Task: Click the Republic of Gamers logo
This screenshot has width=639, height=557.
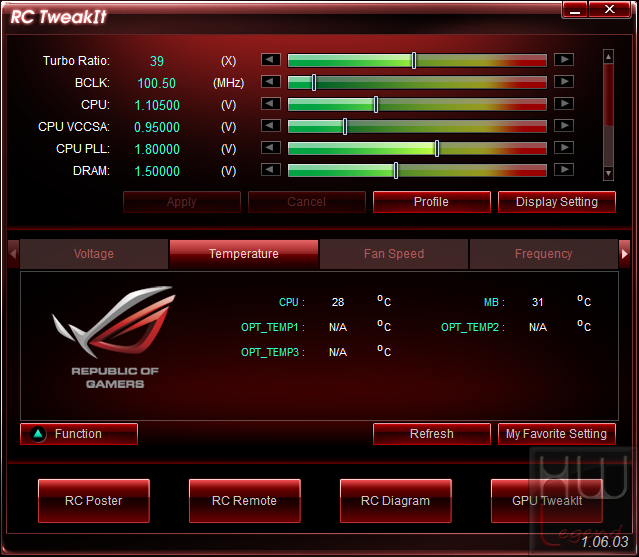Action: click(115, 337)
